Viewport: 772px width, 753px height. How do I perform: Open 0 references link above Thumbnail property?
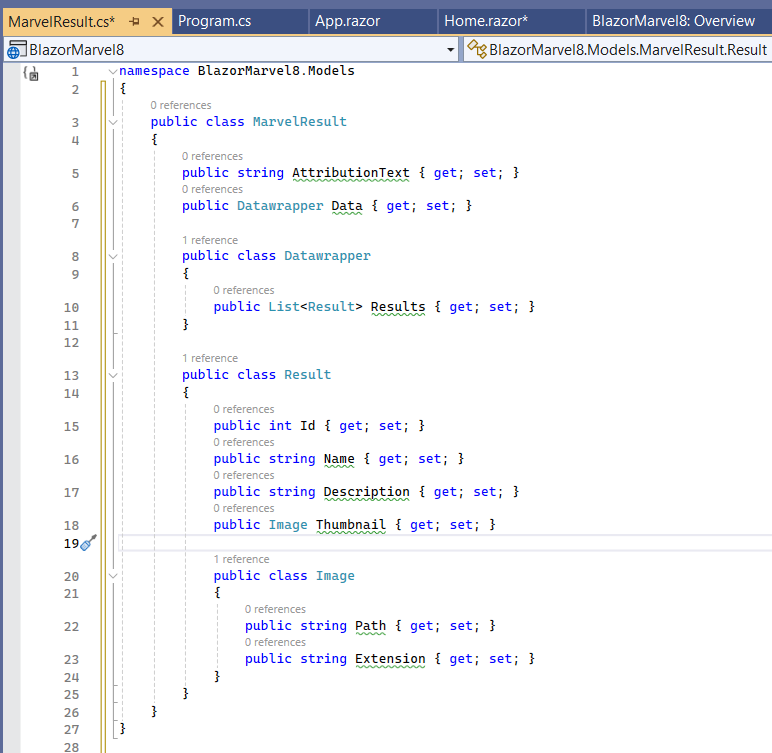coord(244,508)
